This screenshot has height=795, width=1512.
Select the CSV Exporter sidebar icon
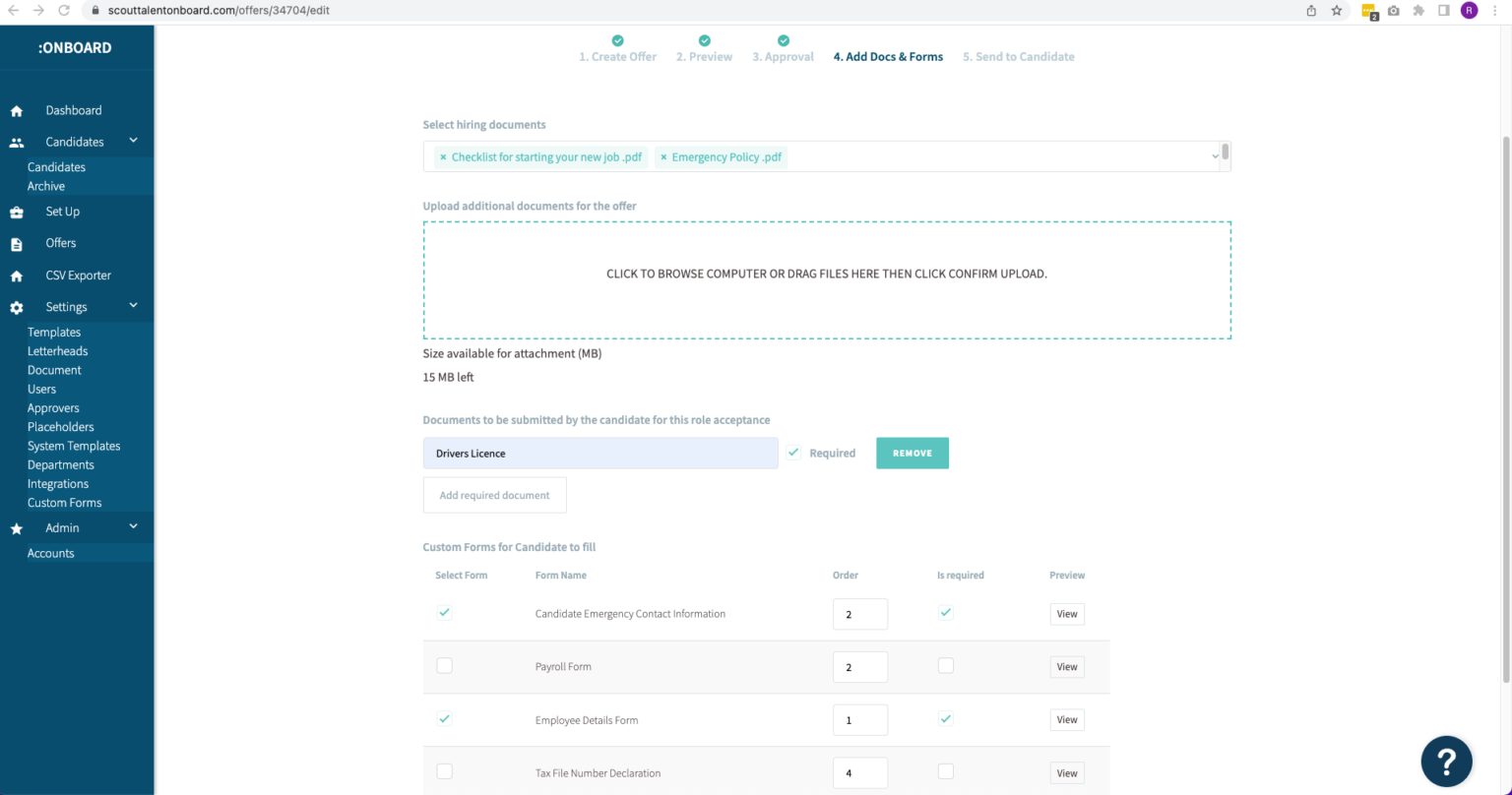pos(15,275)
